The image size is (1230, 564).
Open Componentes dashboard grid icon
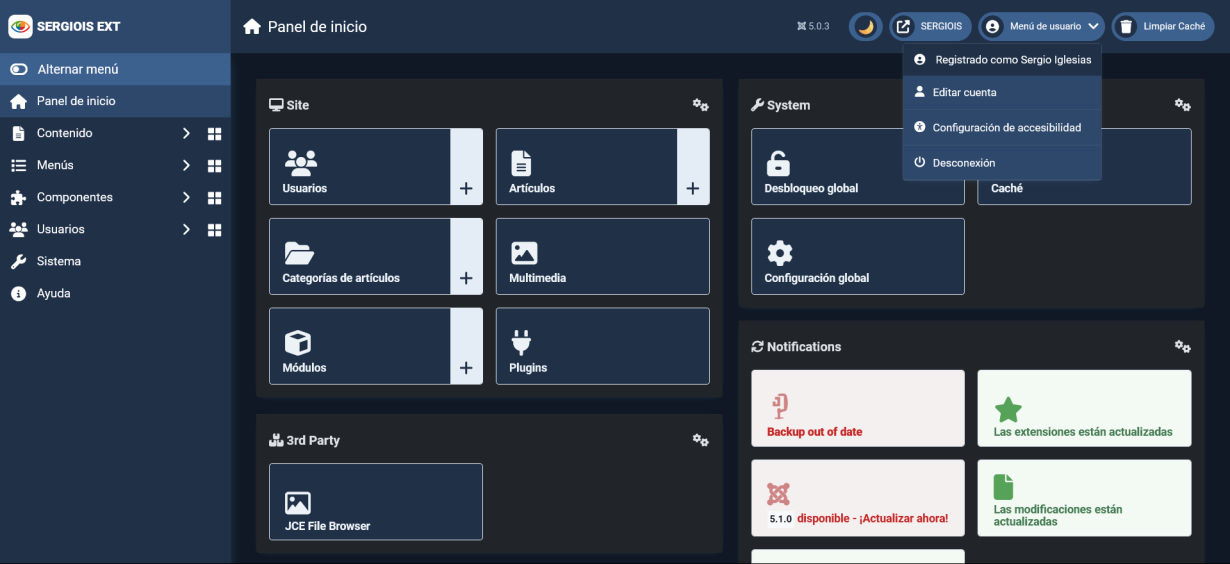[x=214, y=197]
